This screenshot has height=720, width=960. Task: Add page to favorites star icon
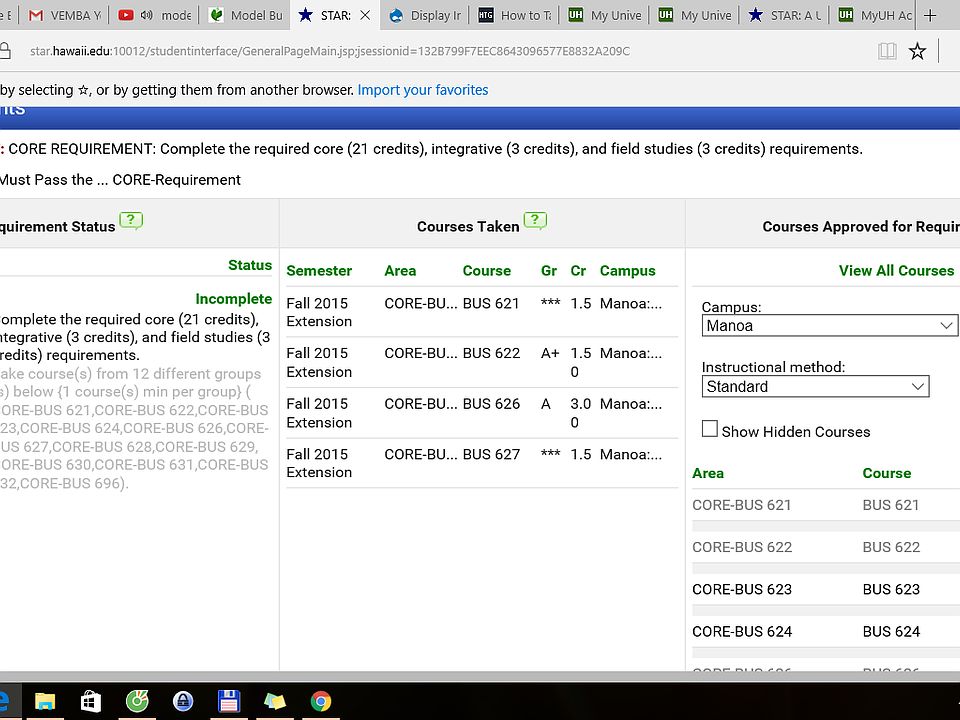pyautogui.click(x=917, y=51)
